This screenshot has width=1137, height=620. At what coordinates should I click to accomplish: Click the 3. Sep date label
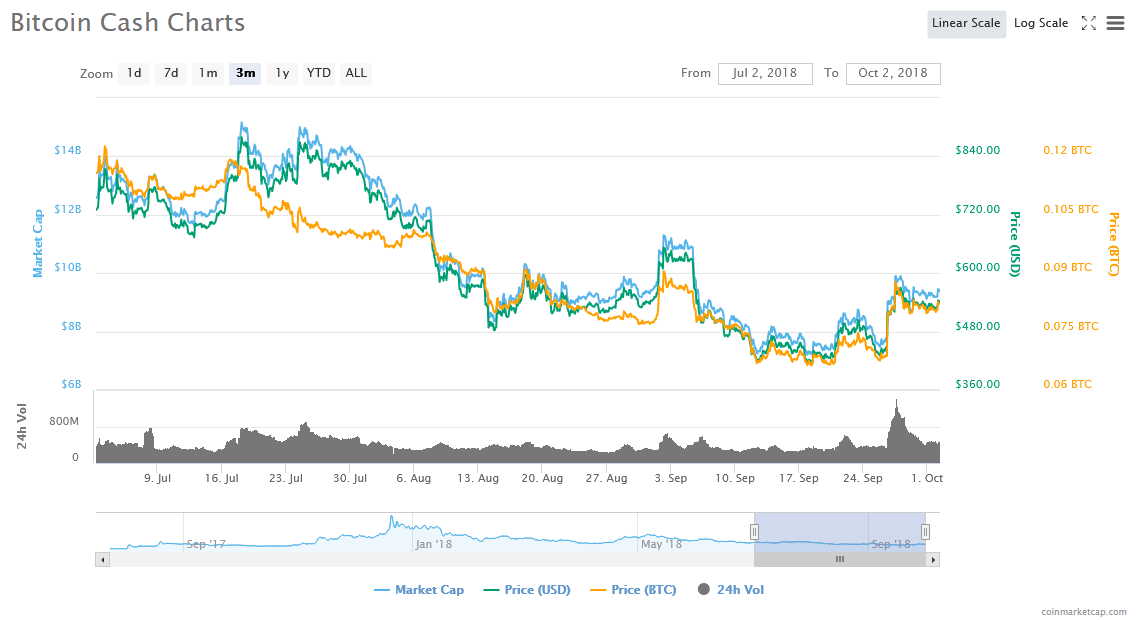(x=671, y=478)
